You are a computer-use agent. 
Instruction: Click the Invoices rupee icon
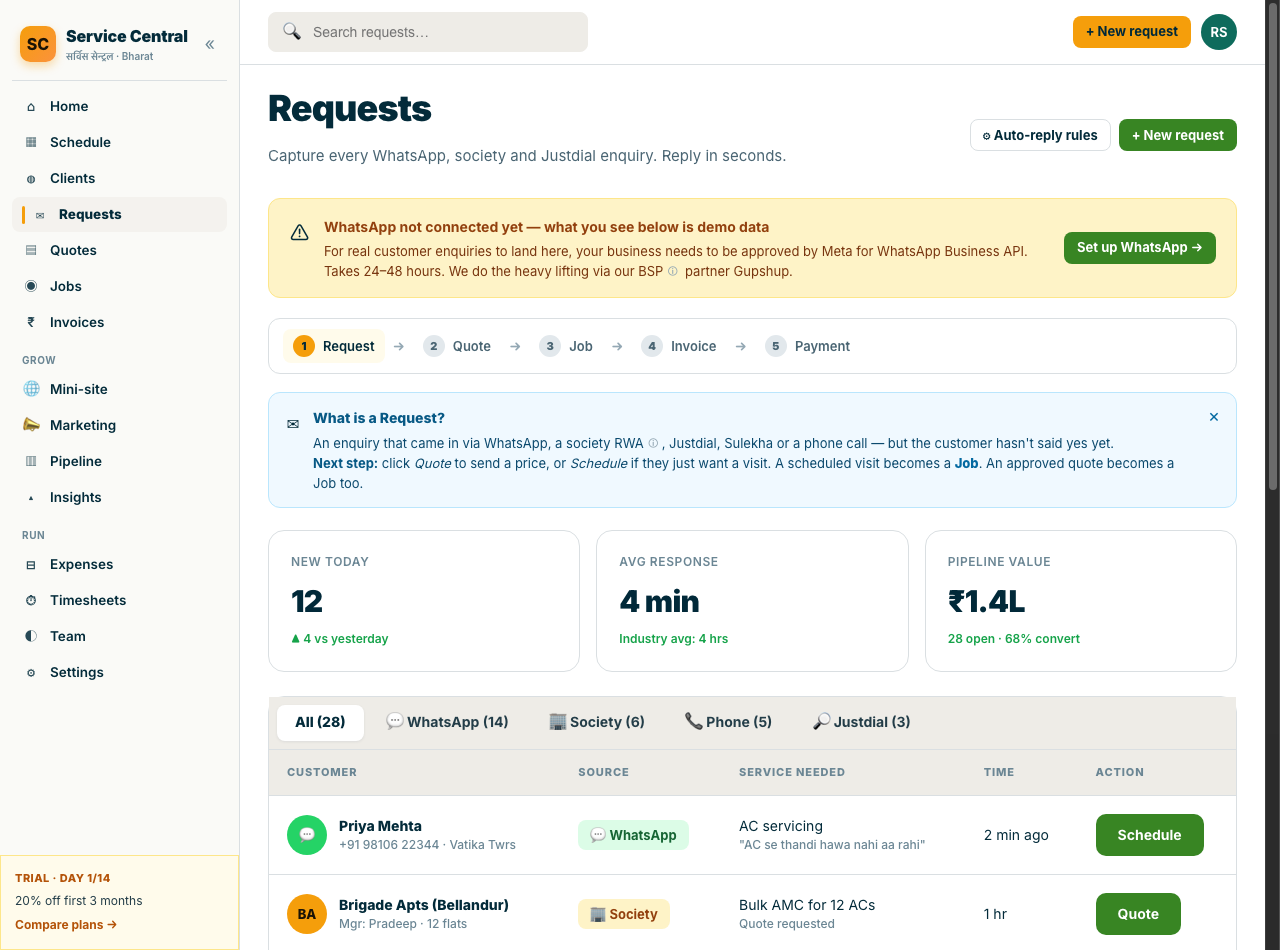31,322
